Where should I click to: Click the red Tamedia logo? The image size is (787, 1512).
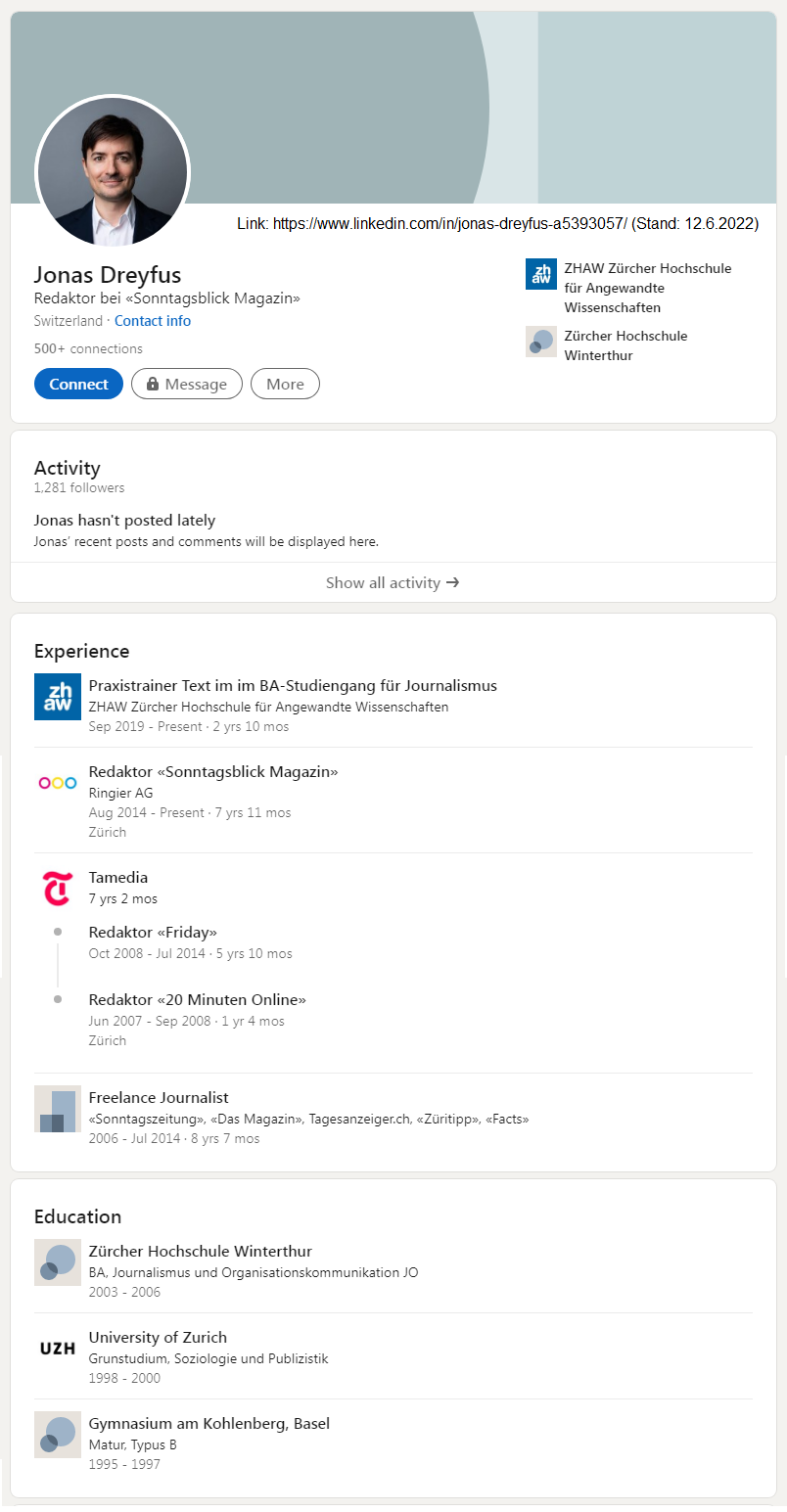[57, 889]
